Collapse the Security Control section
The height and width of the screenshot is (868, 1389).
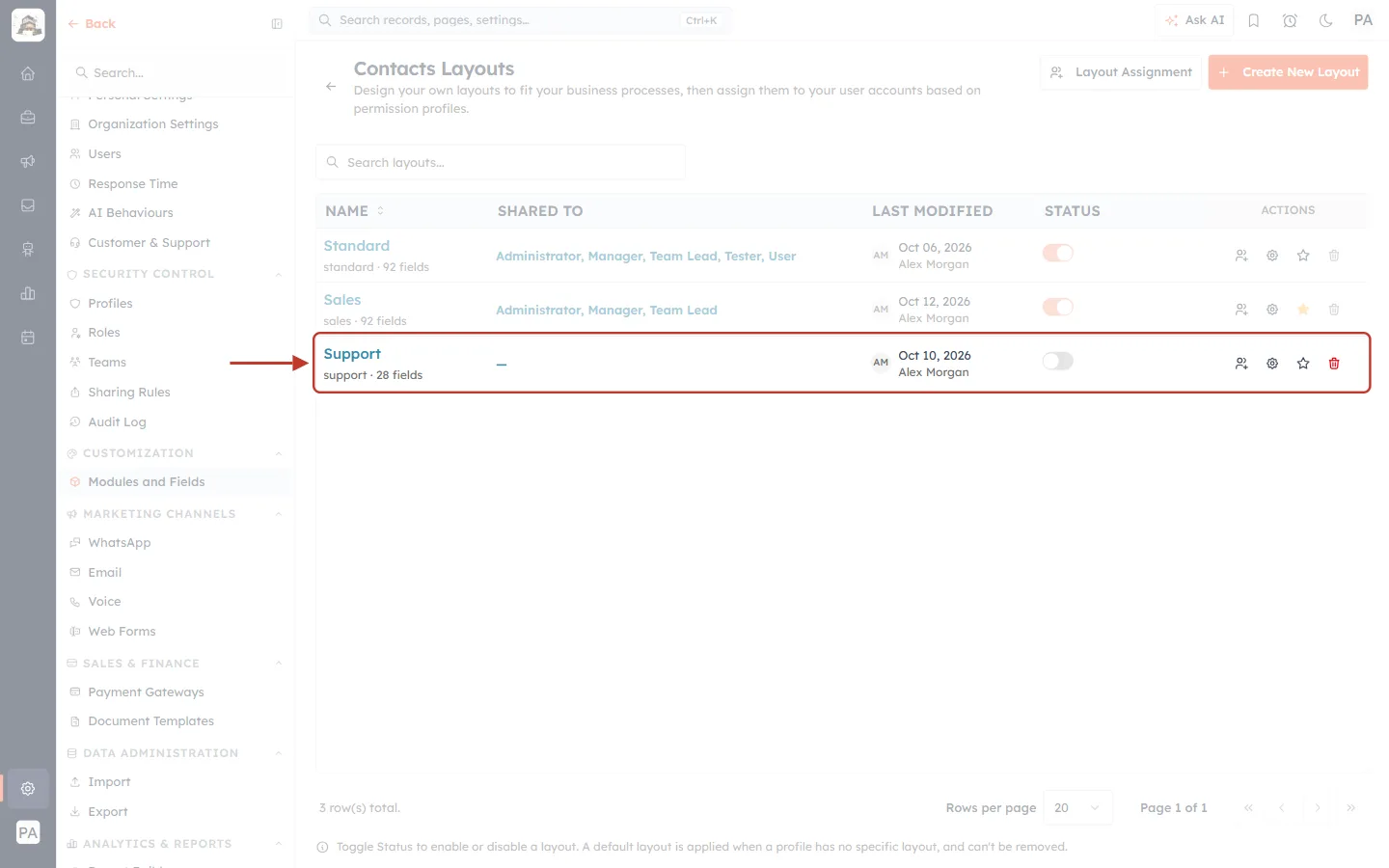279,275
